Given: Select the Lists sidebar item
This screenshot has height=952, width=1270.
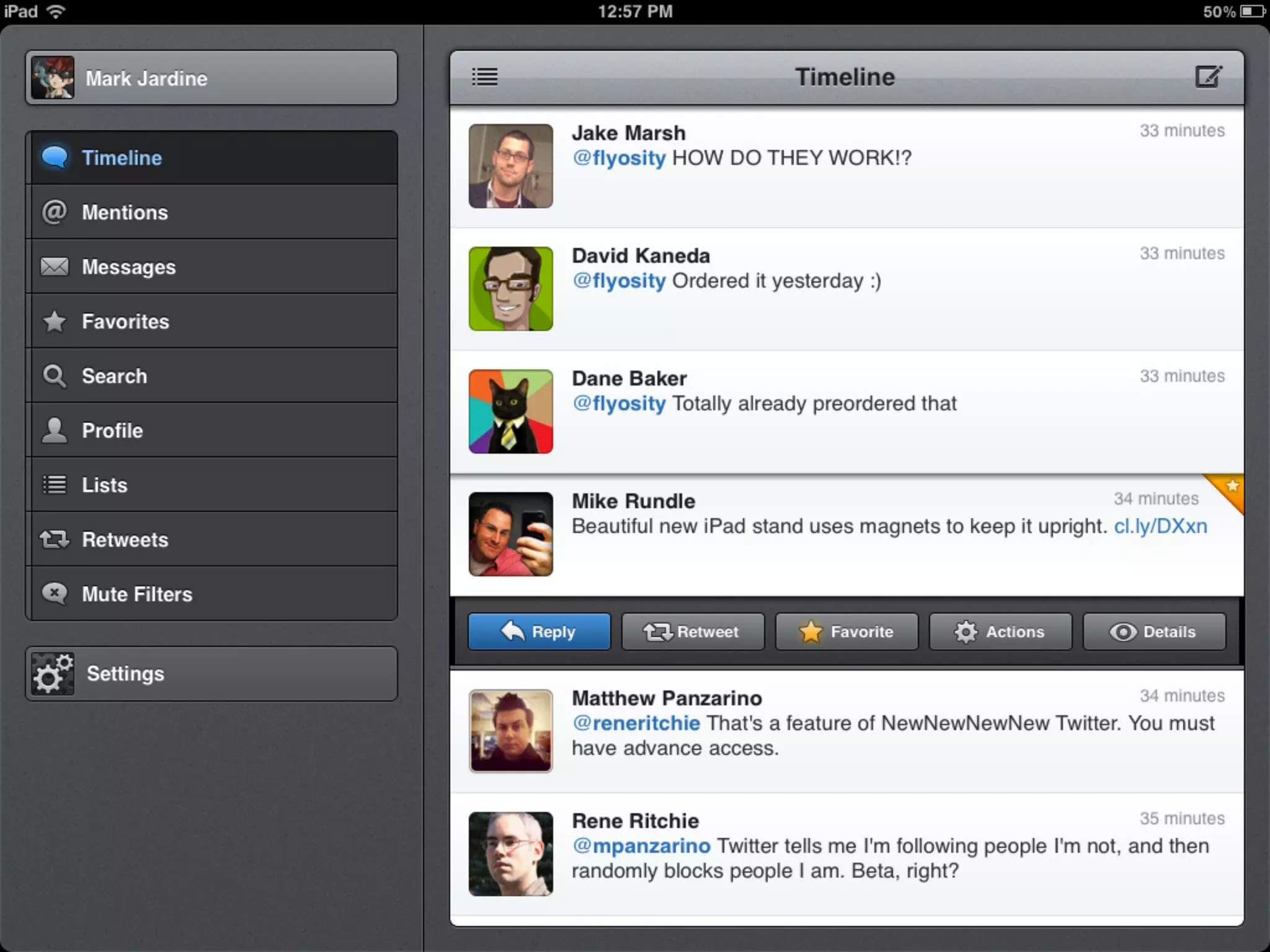Looking at the screenshot, I should point(211,485).
